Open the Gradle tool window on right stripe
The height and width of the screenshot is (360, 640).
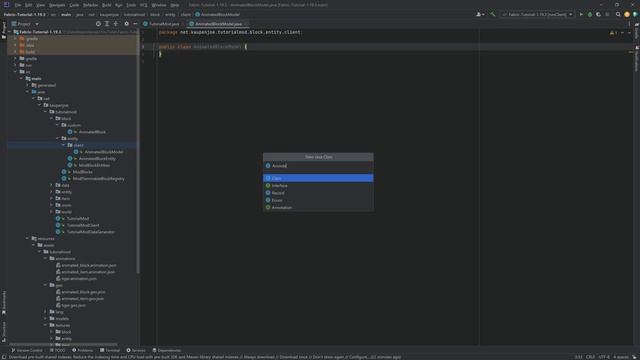pyautogui.click(x=636, y=32)
